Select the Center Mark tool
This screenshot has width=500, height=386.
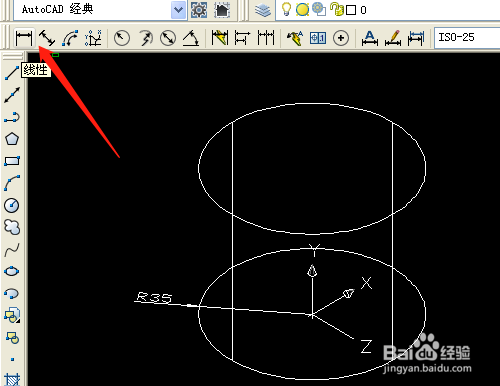tap(341, 38)
